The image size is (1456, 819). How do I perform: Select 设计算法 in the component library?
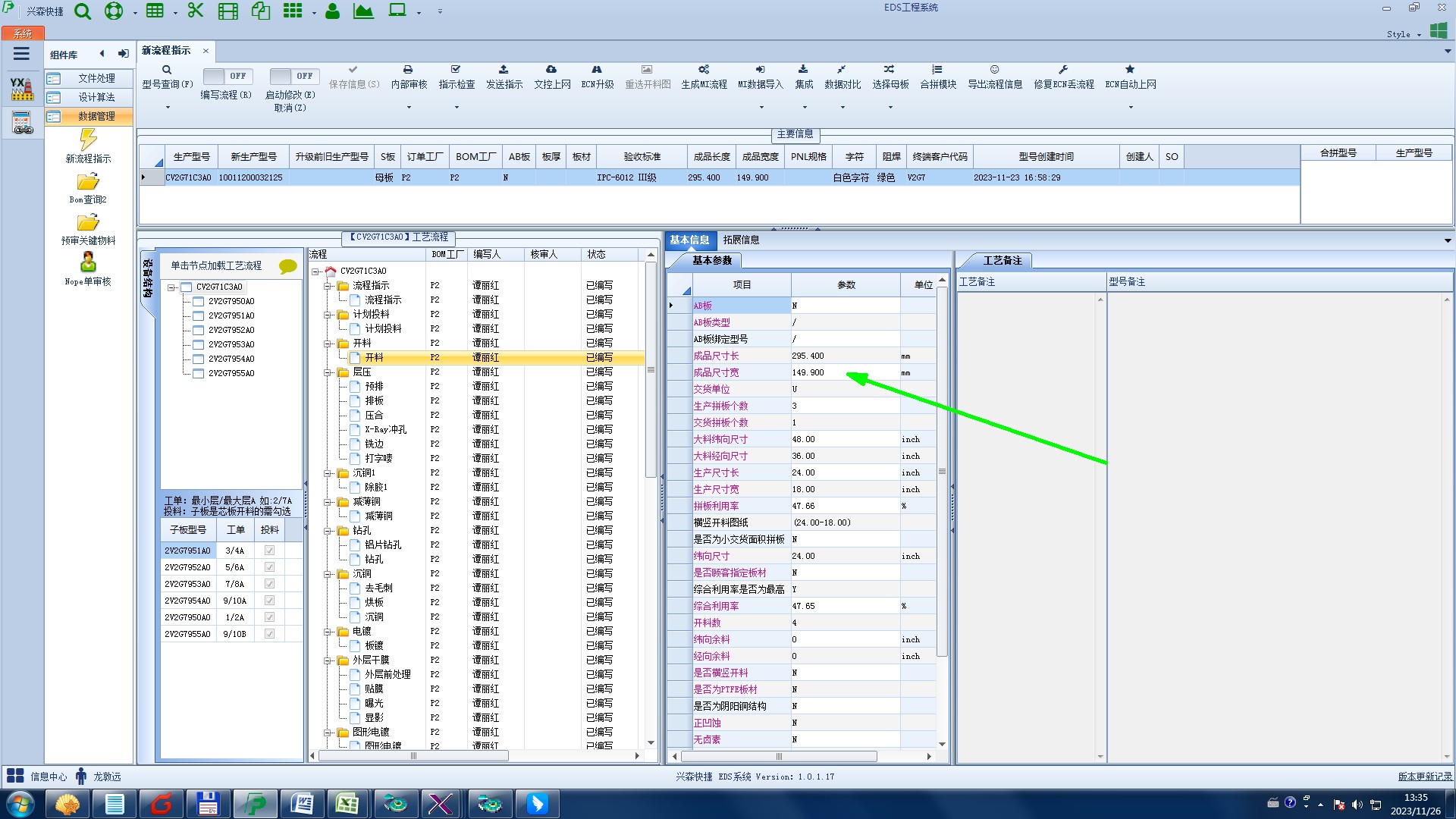click(x=96, y=97)
